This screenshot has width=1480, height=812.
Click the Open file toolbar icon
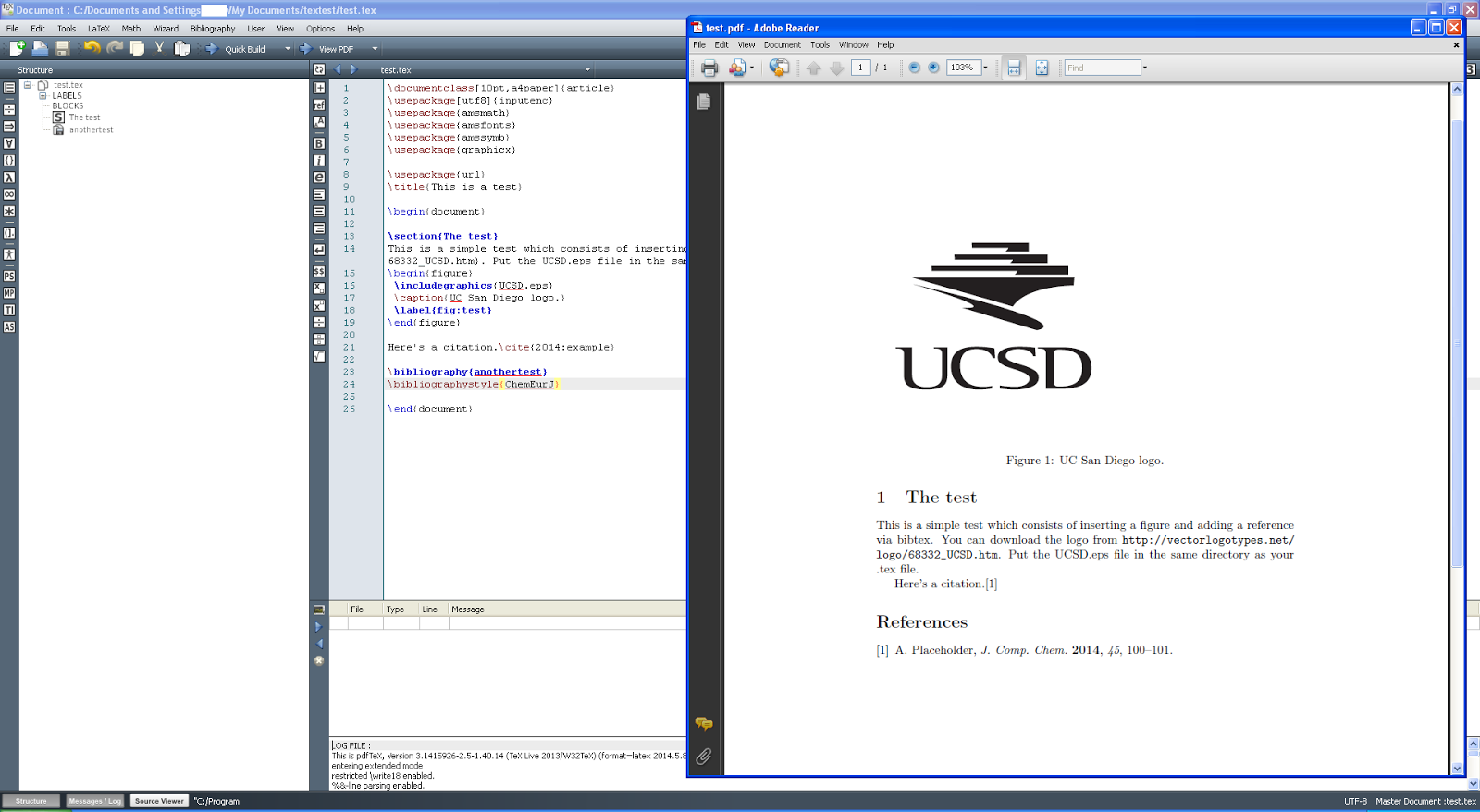(x=40, y=48)
